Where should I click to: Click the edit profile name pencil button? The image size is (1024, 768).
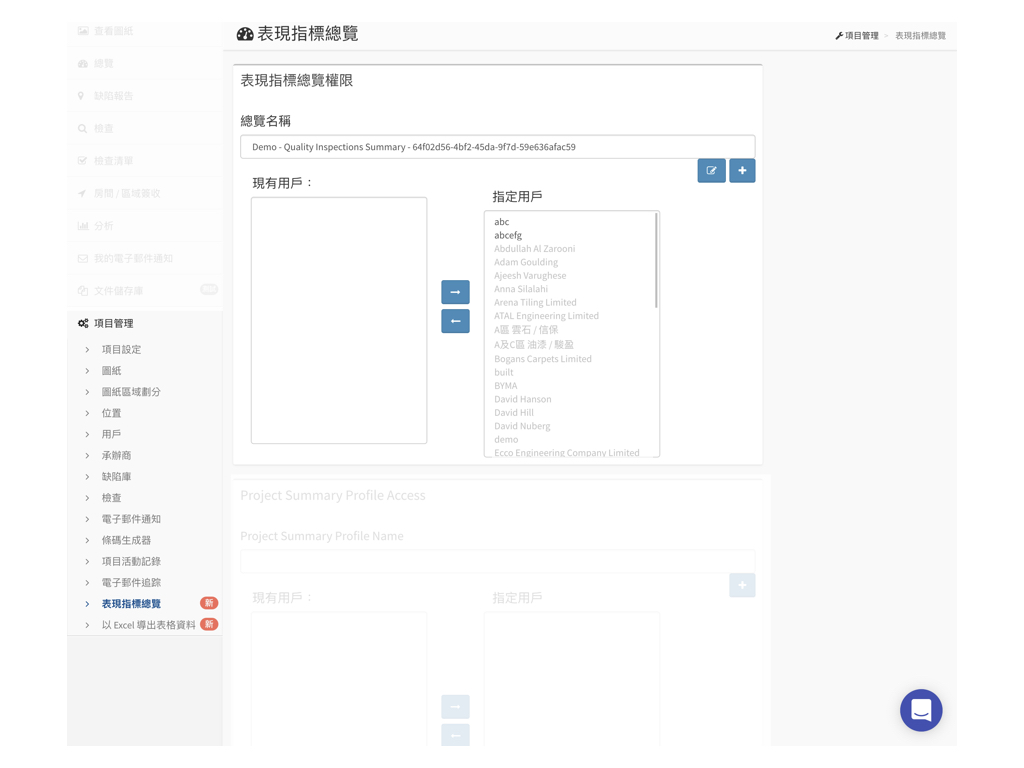[x=711, y=170]
